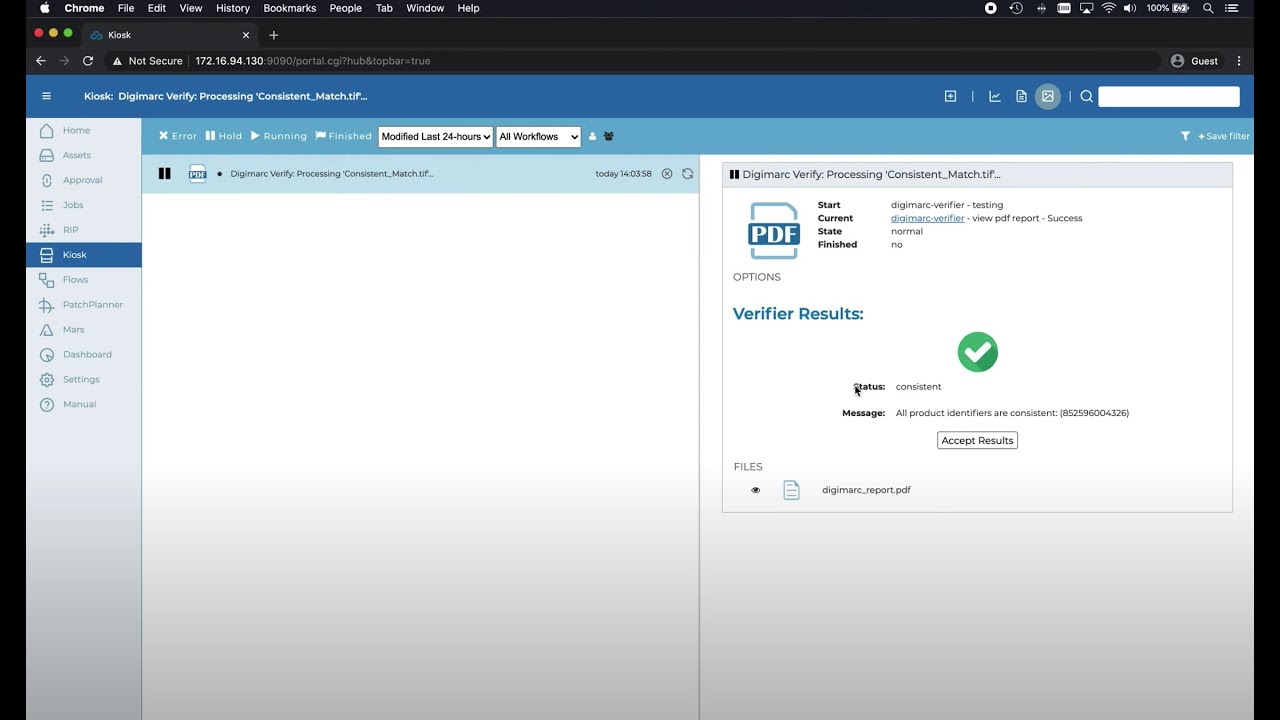Image resolution: width=1280 pixels, height=720 pixels.
Task: Click the PDF icon in job list row
Action: 198,174
